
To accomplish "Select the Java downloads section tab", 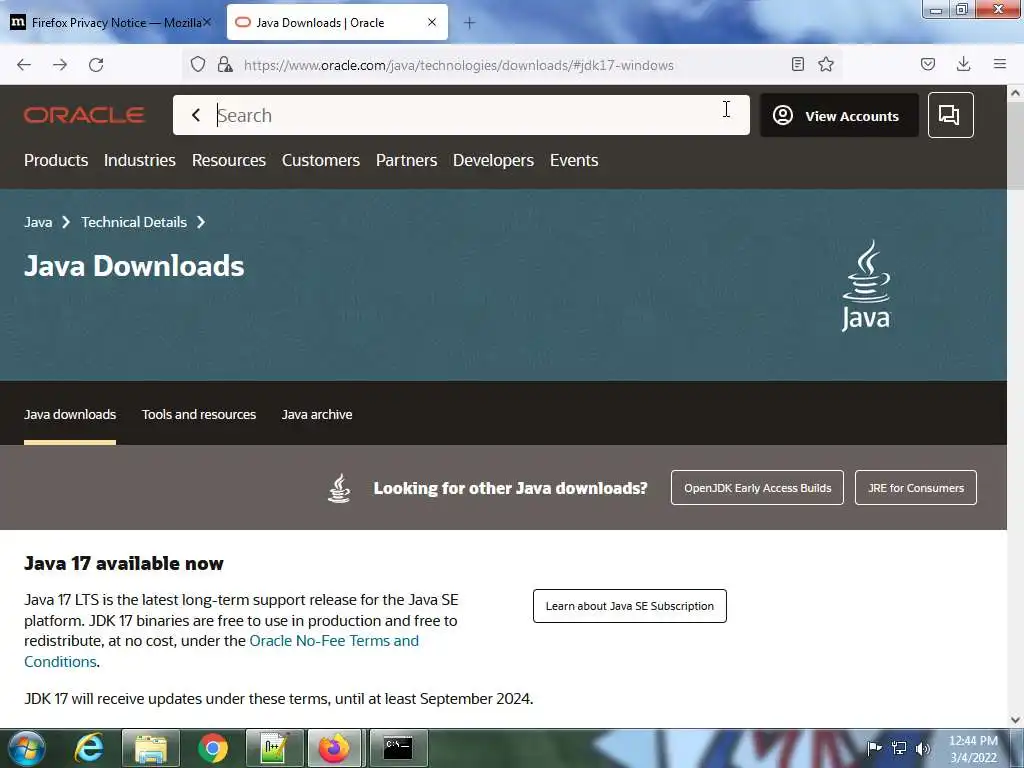I will [70, 414].
